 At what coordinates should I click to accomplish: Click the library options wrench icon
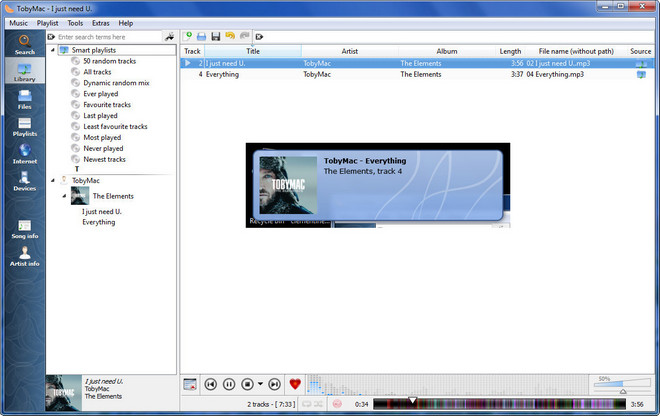169,37
